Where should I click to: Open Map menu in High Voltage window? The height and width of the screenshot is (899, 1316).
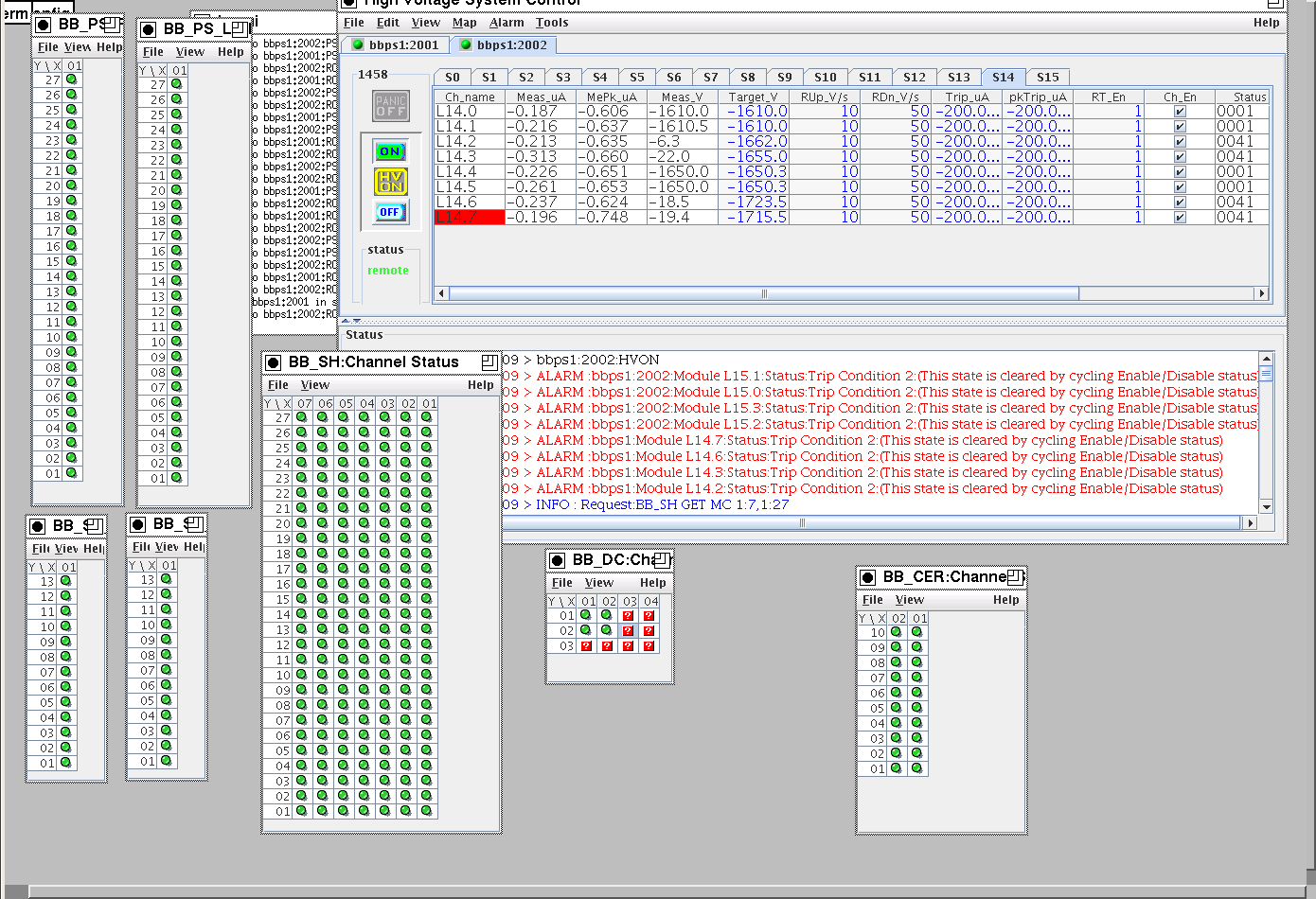464,23
